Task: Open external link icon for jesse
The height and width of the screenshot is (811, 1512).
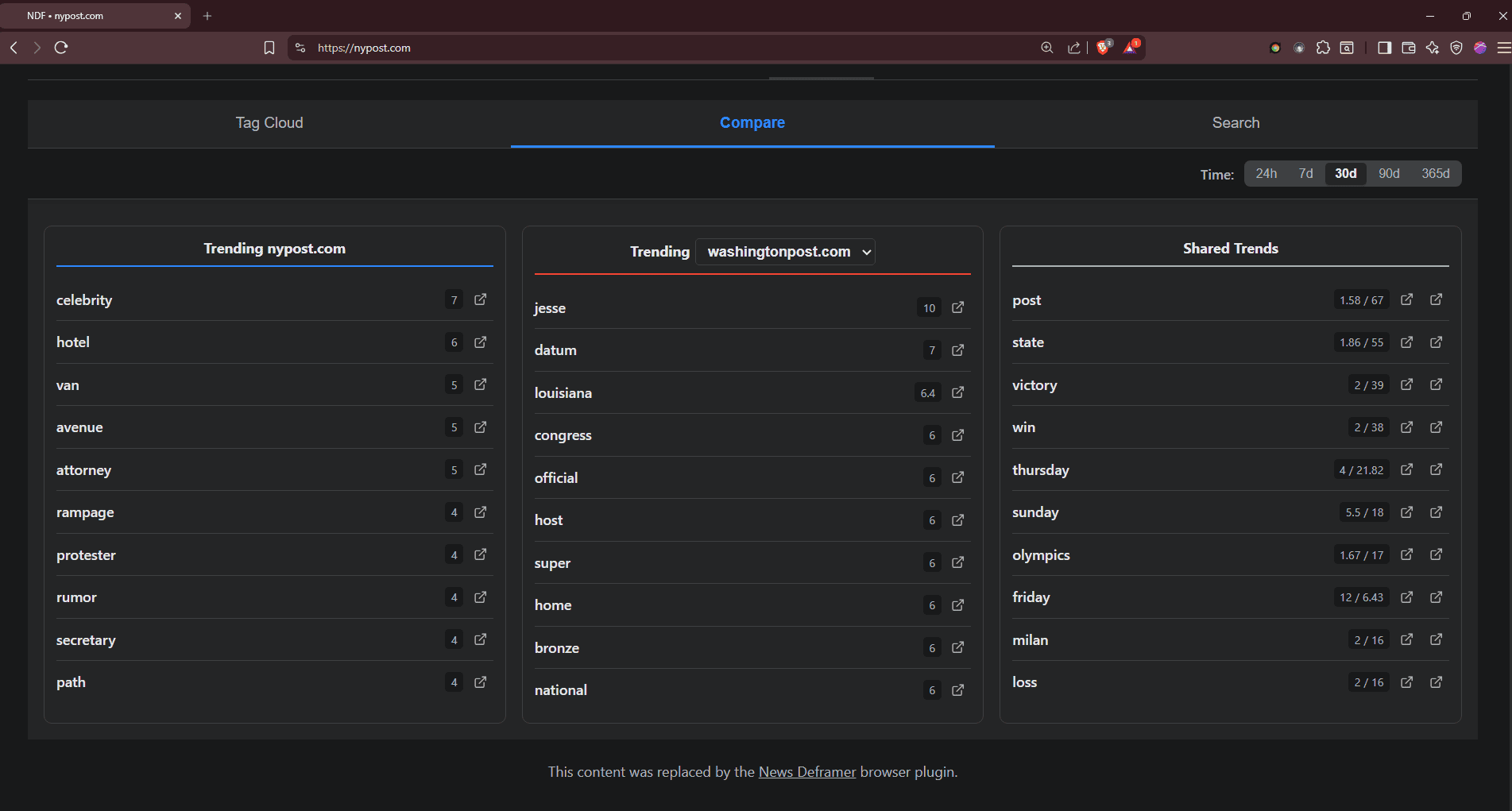Action: (957, 307)
